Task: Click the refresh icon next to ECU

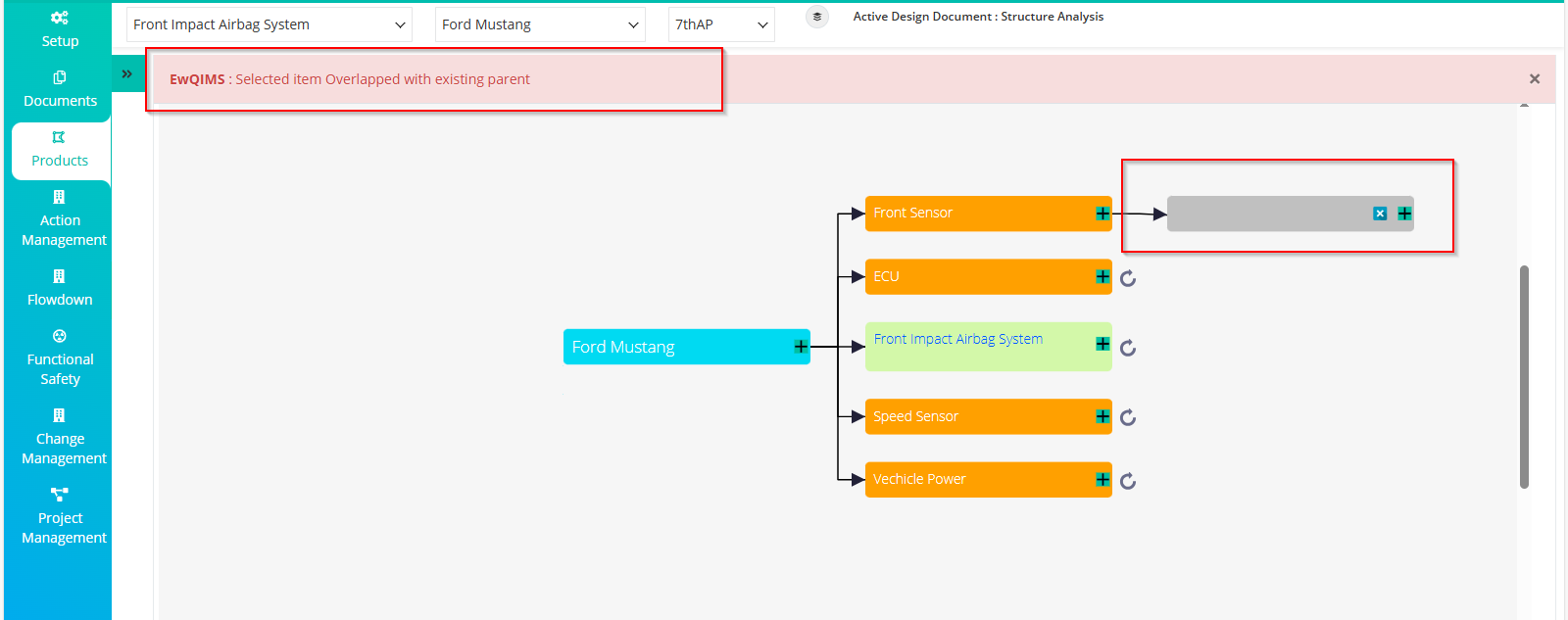Action: coord(1128,278)
